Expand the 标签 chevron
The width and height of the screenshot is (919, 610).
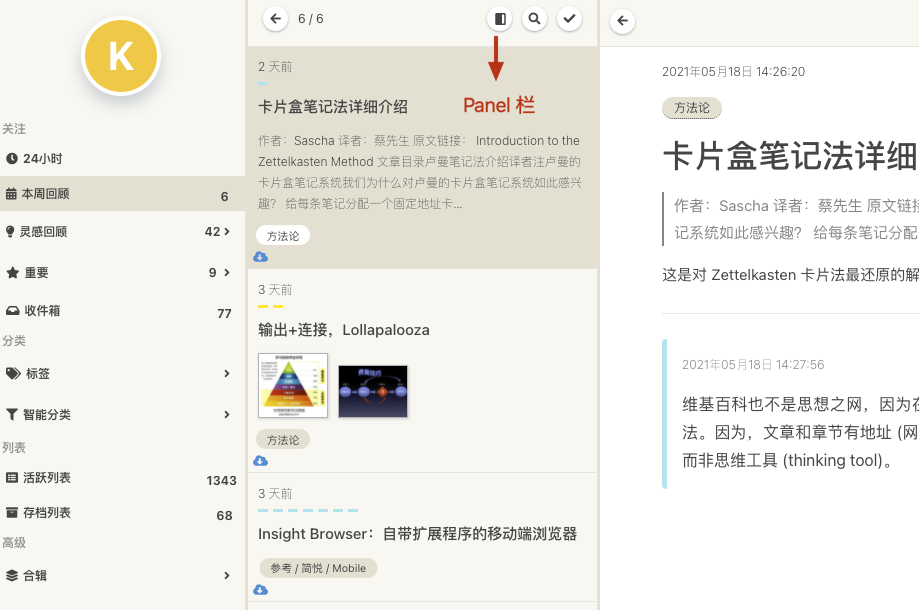click(x=227, y=373)
